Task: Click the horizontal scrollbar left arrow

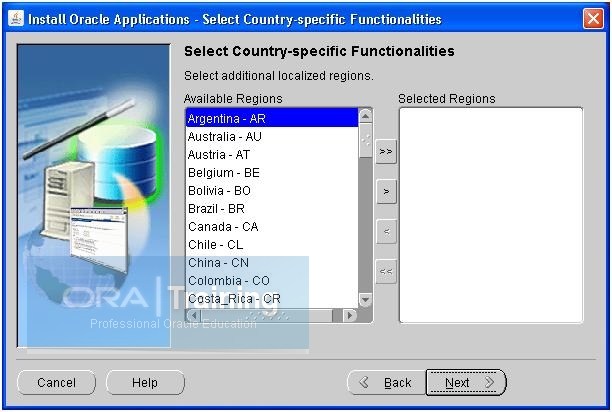Action: click(x=193, y=315)
